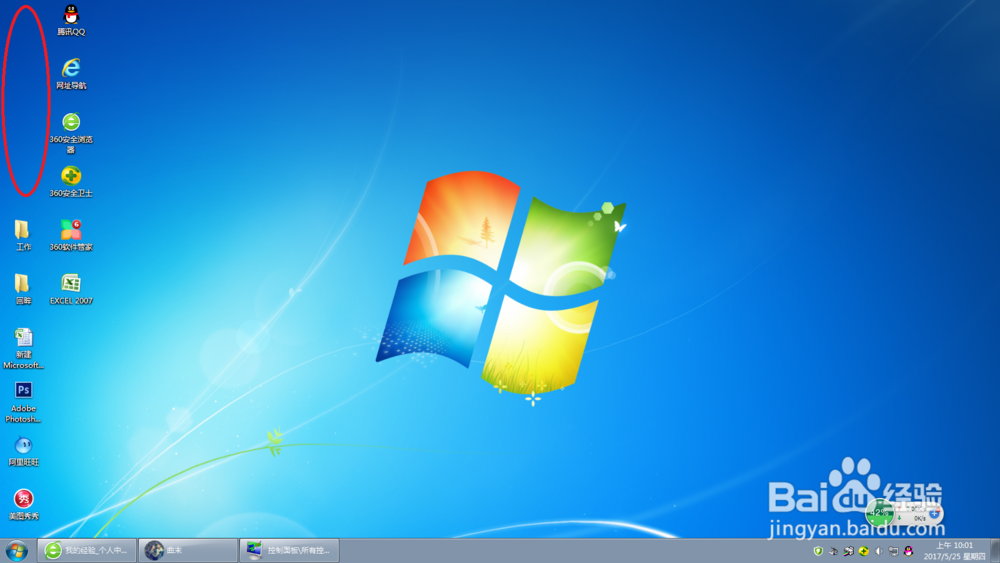Select the 360安全卫士 desktop icon
Viewport: 1000px width, 563px height.
[71, 181]
